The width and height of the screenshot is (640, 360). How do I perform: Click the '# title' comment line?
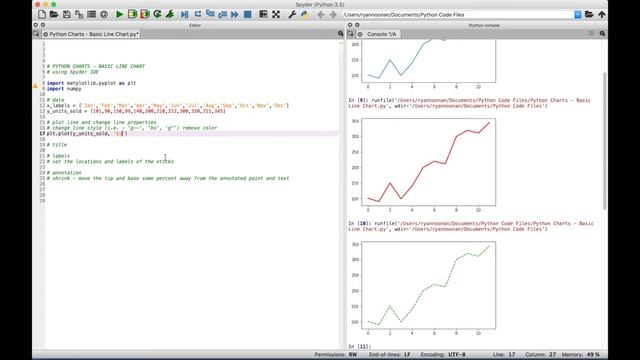pos(57,145)
